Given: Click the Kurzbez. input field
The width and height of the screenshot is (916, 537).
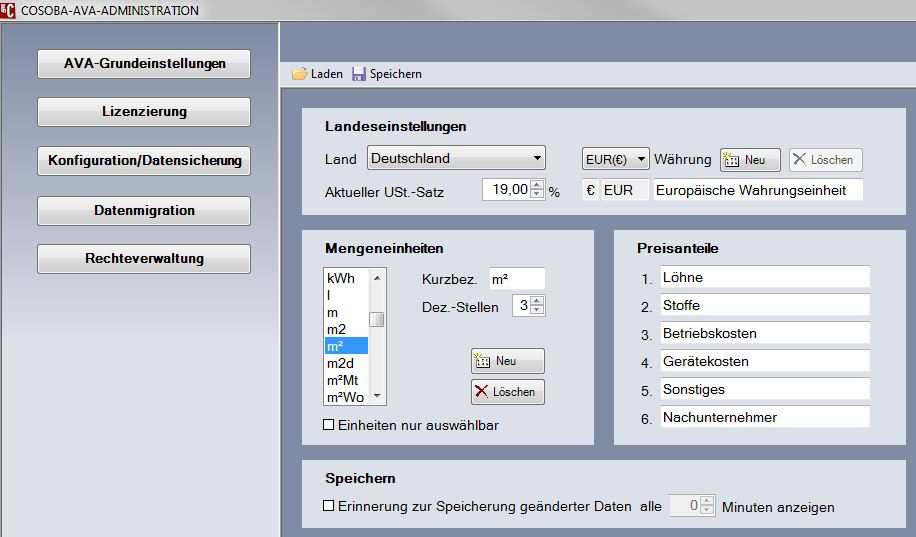Looking at the screenshot, I should point(516,279).
